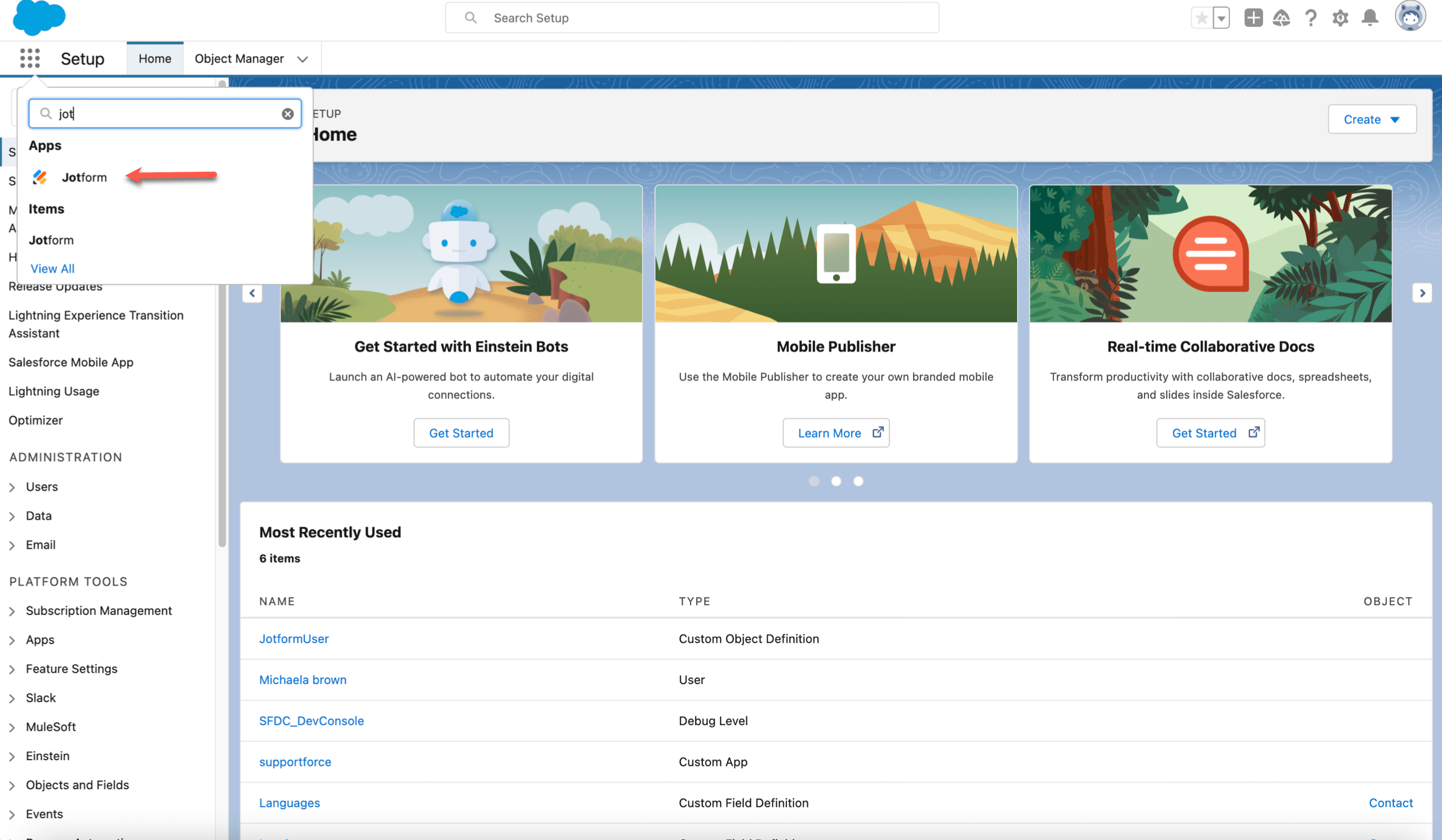This screenshot has height=840, width=1442.
Task: Open the global actions plus icon
Action: [1253, 19]
